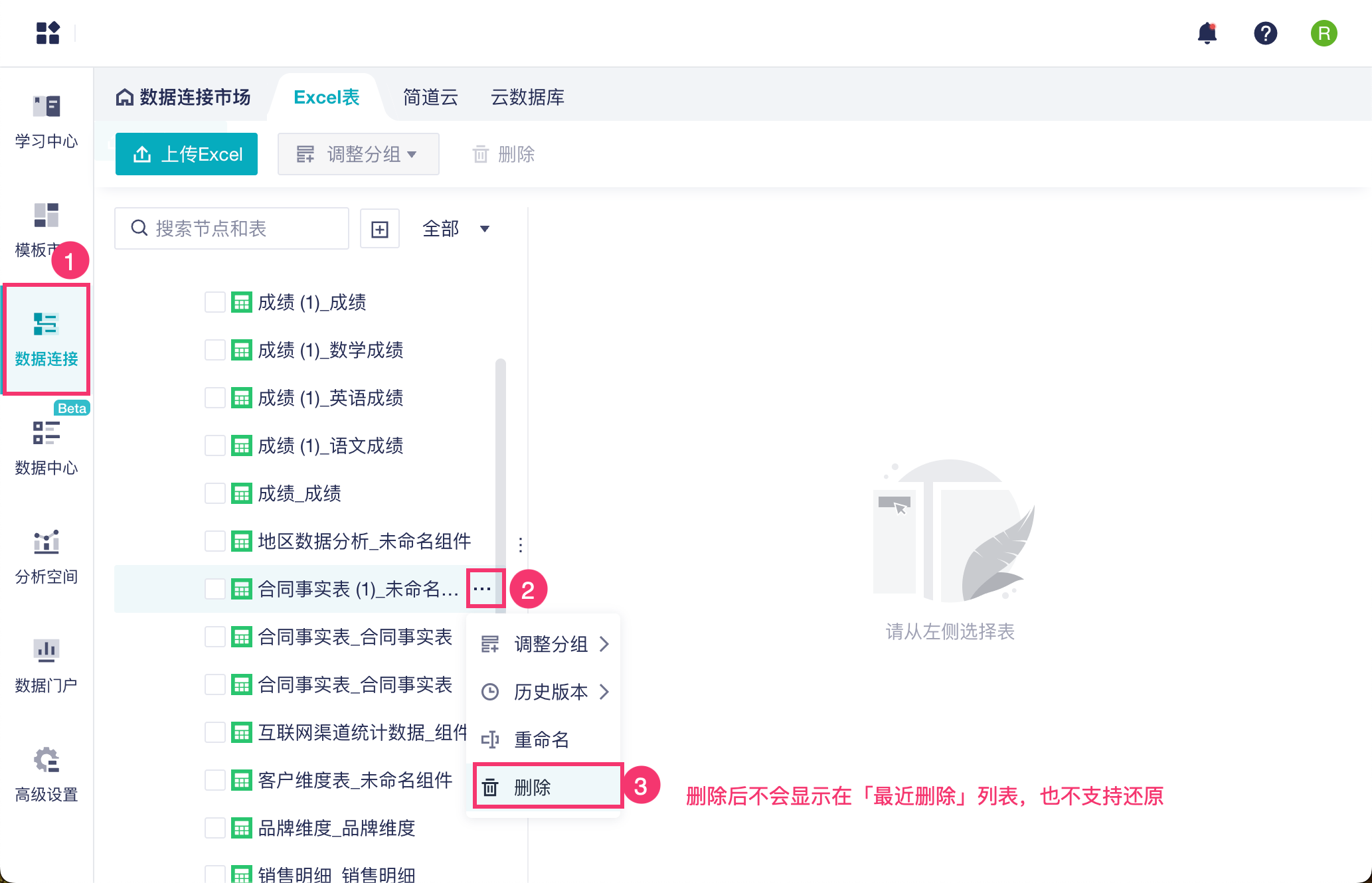Check the box for 成绩 (1)_数学成绩
1372x883 pixels.
tap(214, 350)
